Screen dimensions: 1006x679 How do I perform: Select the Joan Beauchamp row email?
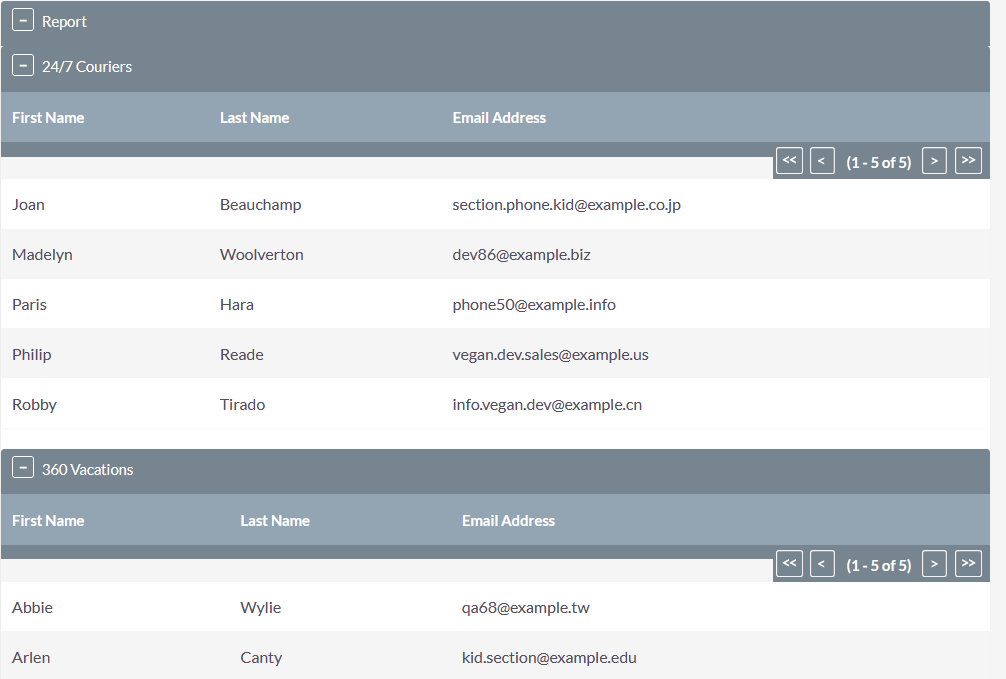[566, 205]
